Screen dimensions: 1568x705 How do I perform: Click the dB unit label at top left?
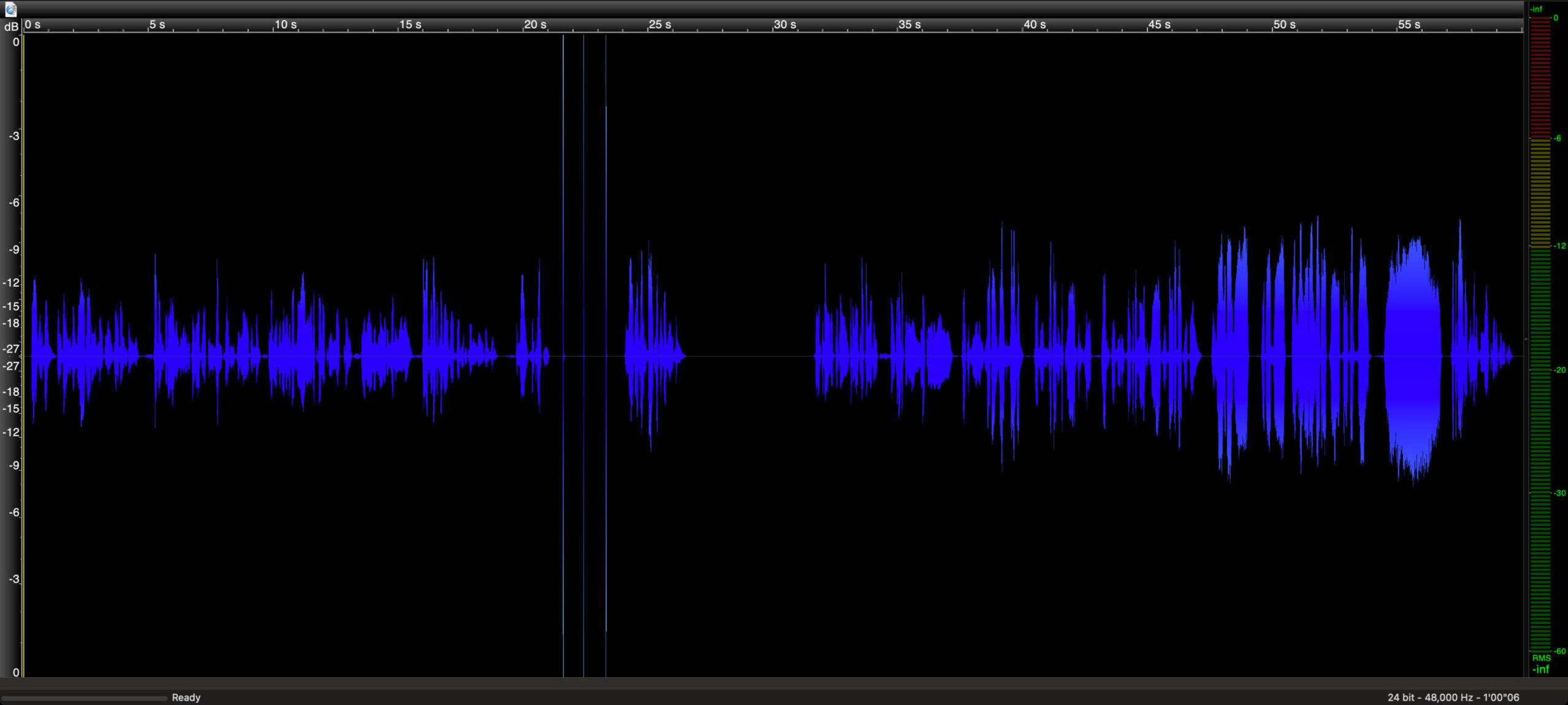click(x=11, y=26)
